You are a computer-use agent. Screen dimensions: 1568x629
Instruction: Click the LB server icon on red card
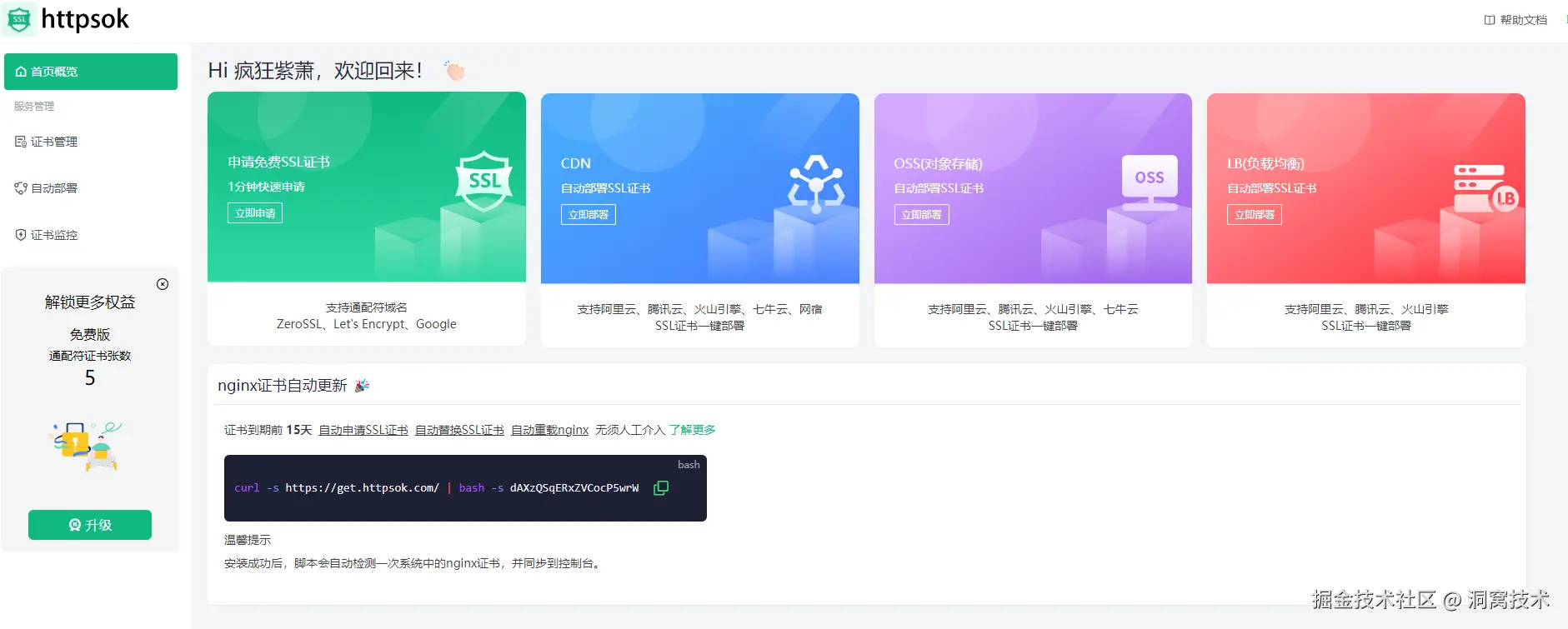click(1485, 188)
